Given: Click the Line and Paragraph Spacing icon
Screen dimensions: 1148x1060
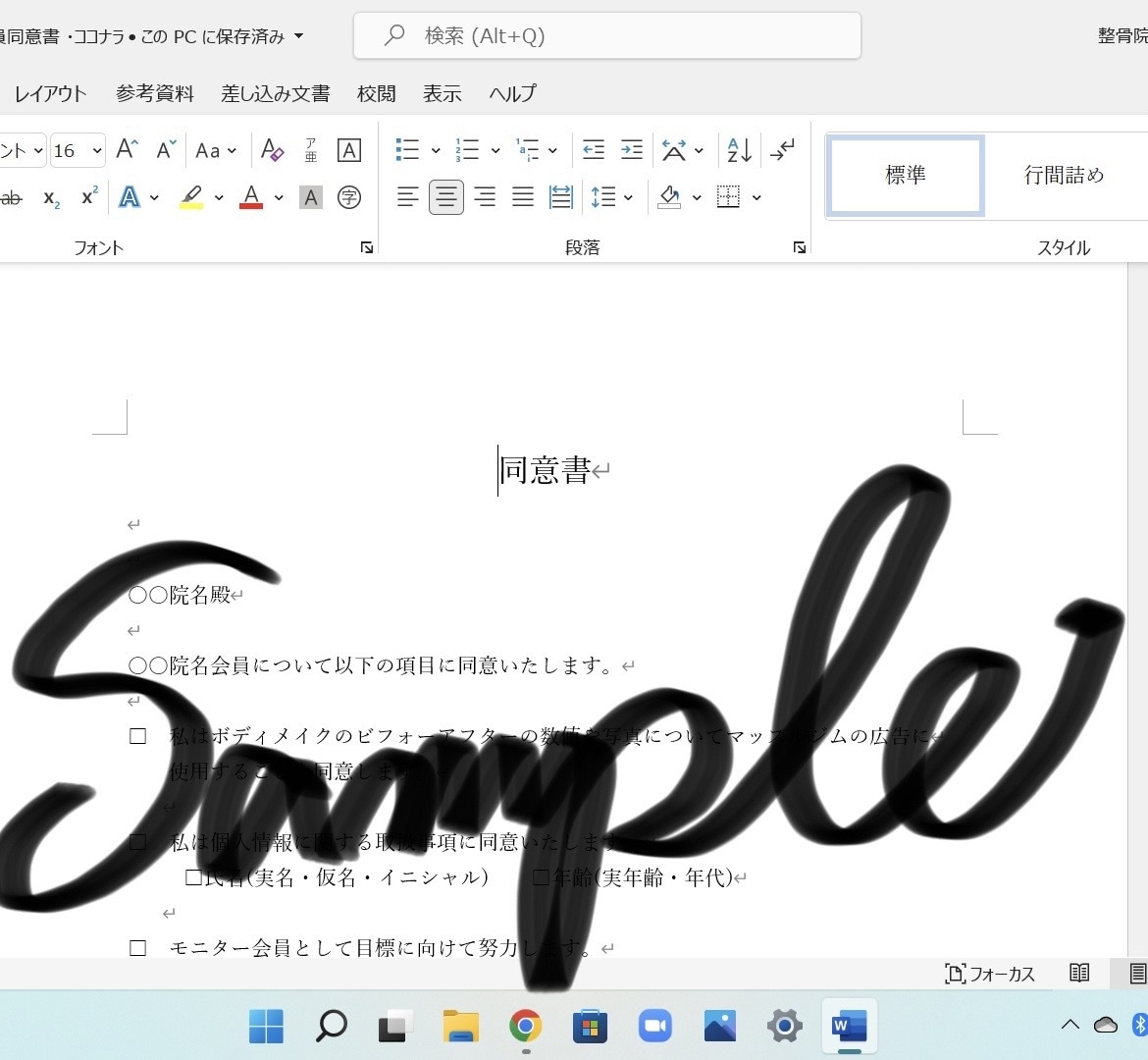Looking at the screenshot, I should (x=603, y=197).
